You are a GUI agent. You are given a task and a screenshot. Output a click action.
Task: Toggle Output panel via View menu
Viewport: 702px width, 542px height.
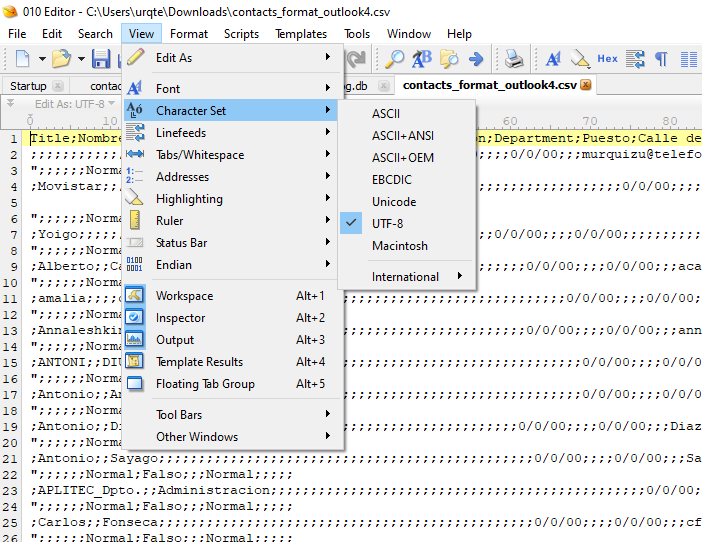click(175, 340)
